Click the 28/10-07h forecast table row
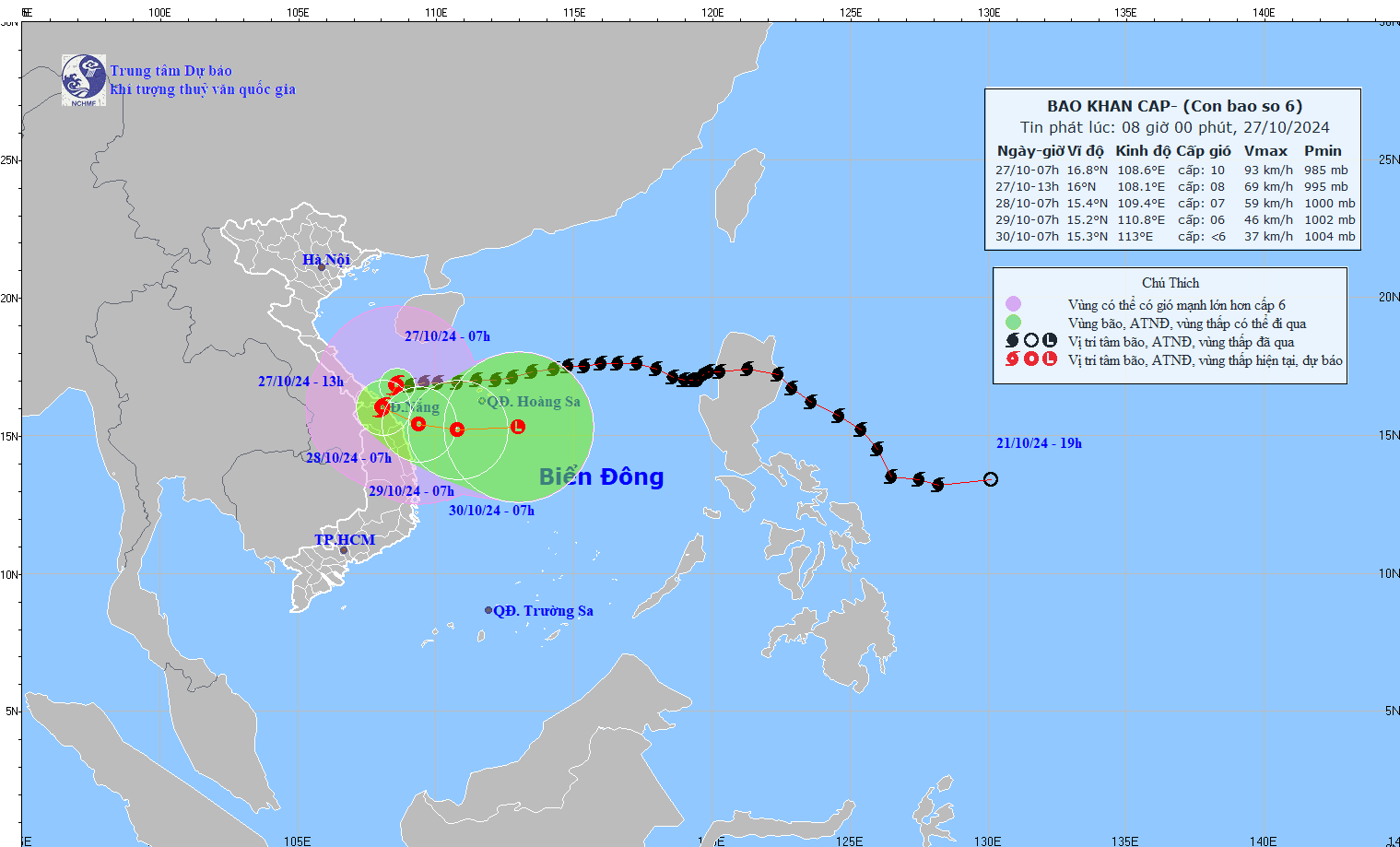 coord(1171,203)
